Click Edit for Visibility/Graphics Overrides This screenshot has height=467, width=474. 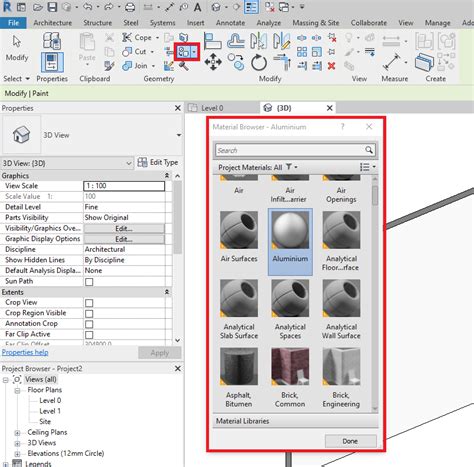pyautogui.click(x=124, y=229)
